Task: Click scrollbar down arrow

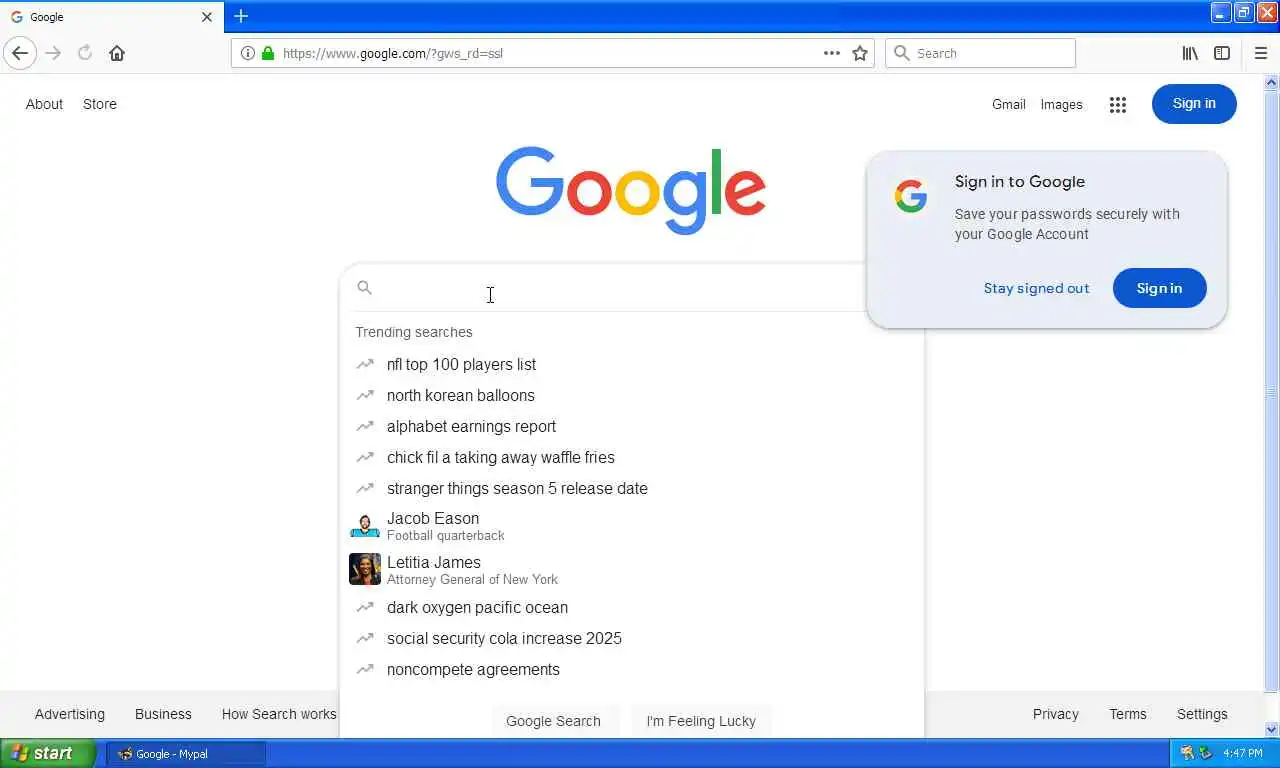Action: [1272, 729]
